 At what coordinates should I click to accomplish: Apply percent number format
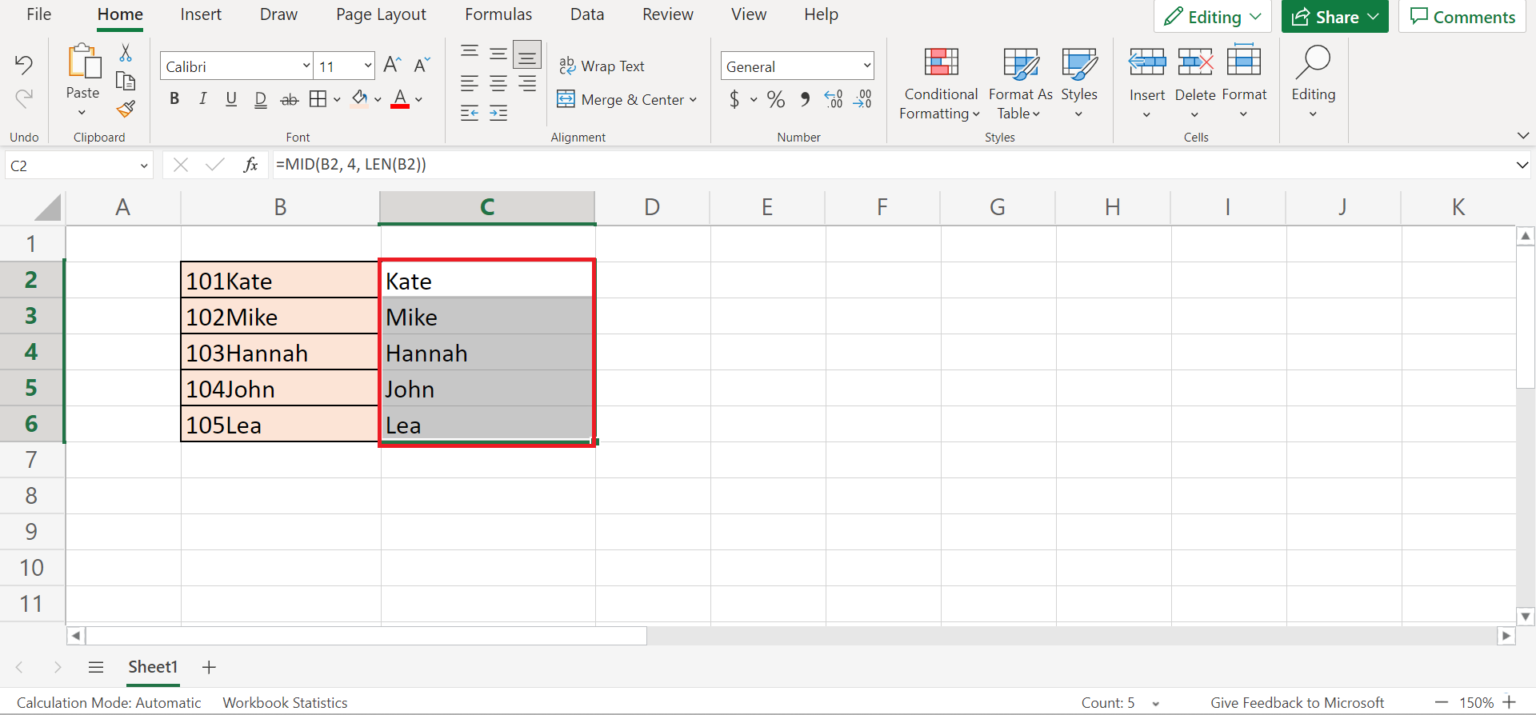[776, 99]
